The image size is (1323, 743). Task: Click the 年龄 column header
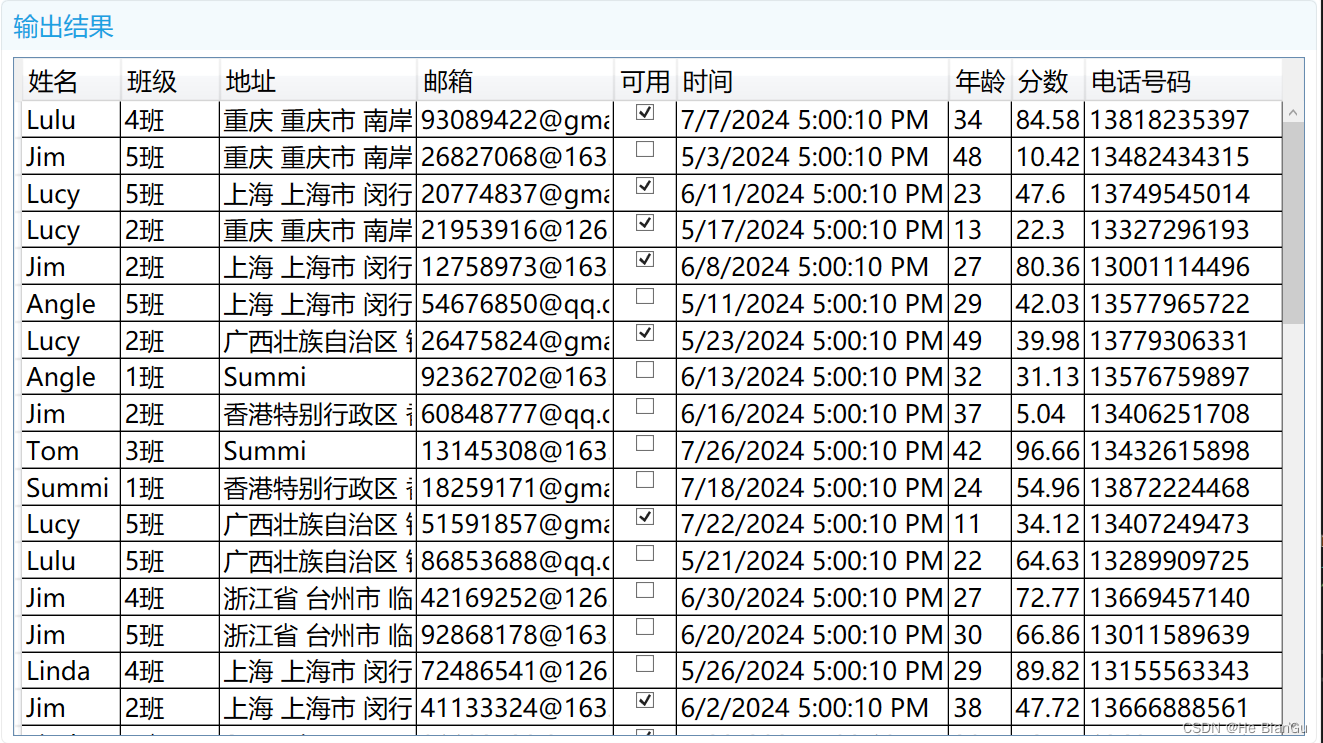pyautogui.click(x=980, y=81)
